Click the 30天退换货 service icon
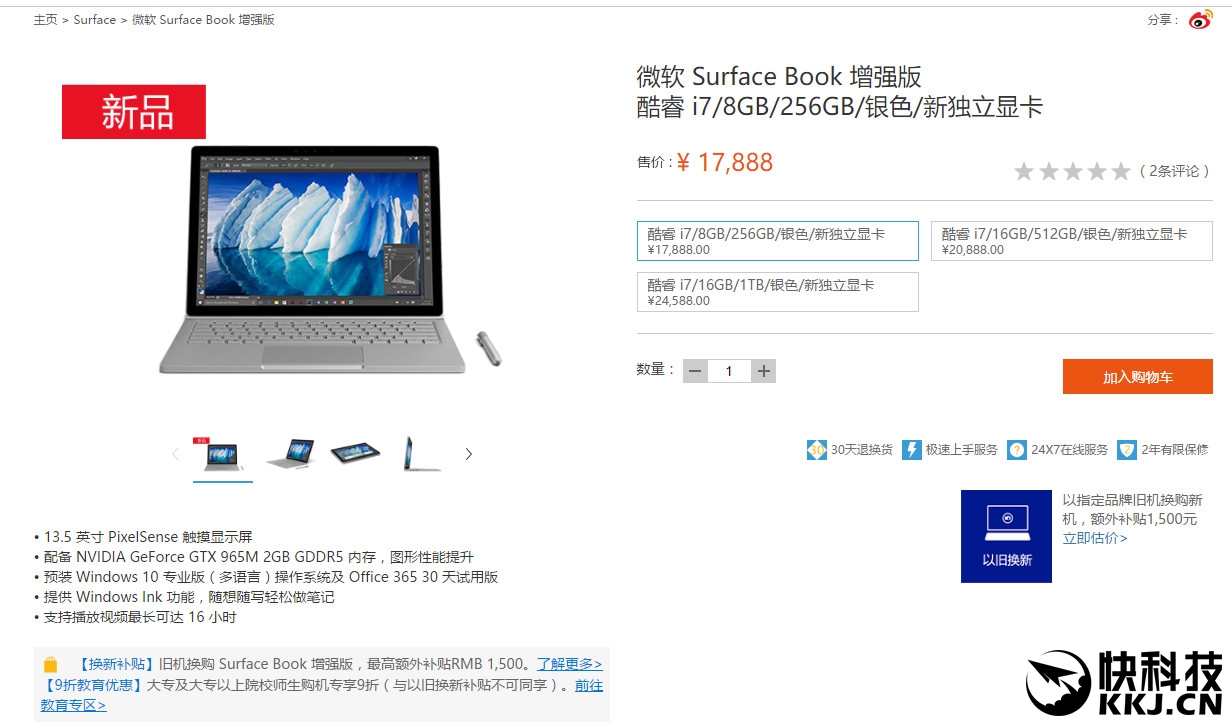 click(817, 450)
